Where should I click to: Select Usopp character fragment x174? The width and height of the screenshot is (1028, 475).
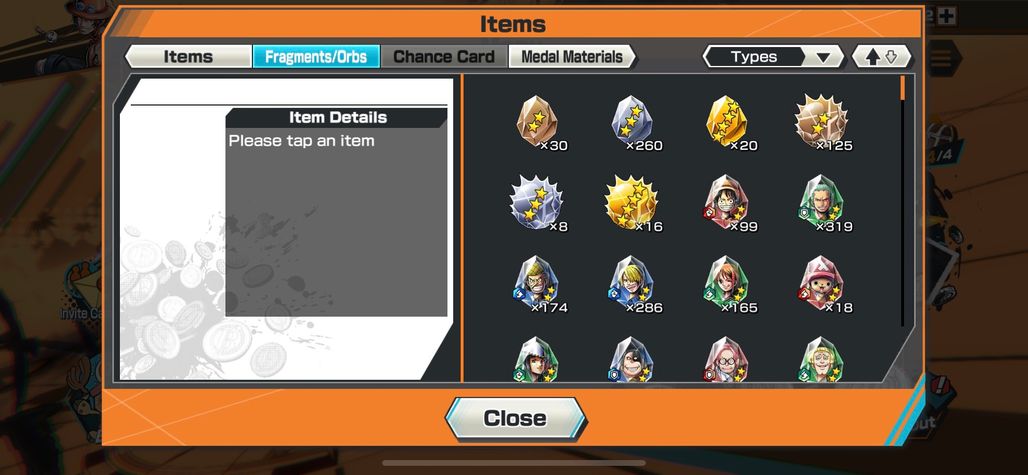pyautogui.click(x=539, y=285)
